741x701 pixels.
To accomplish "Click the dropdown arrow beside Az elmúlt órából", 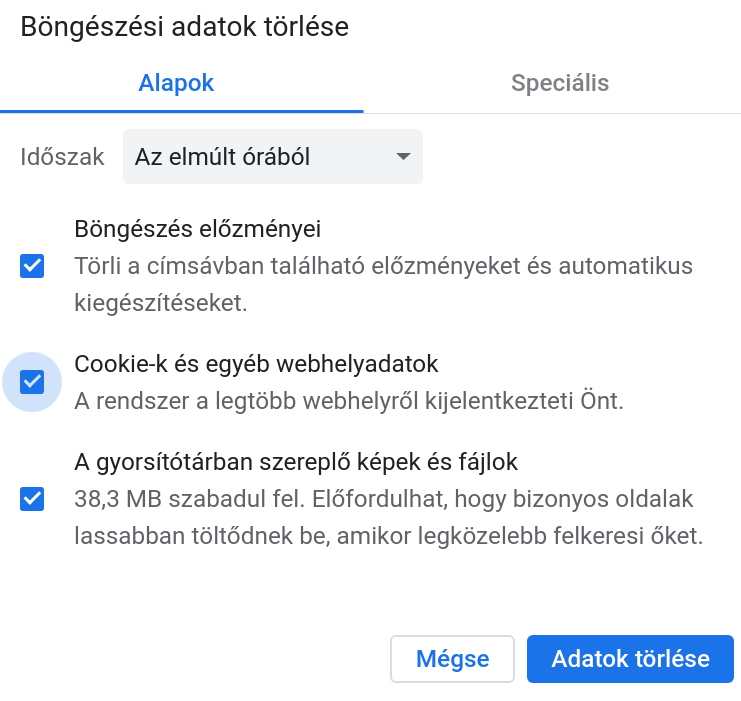I will point(403,156).
